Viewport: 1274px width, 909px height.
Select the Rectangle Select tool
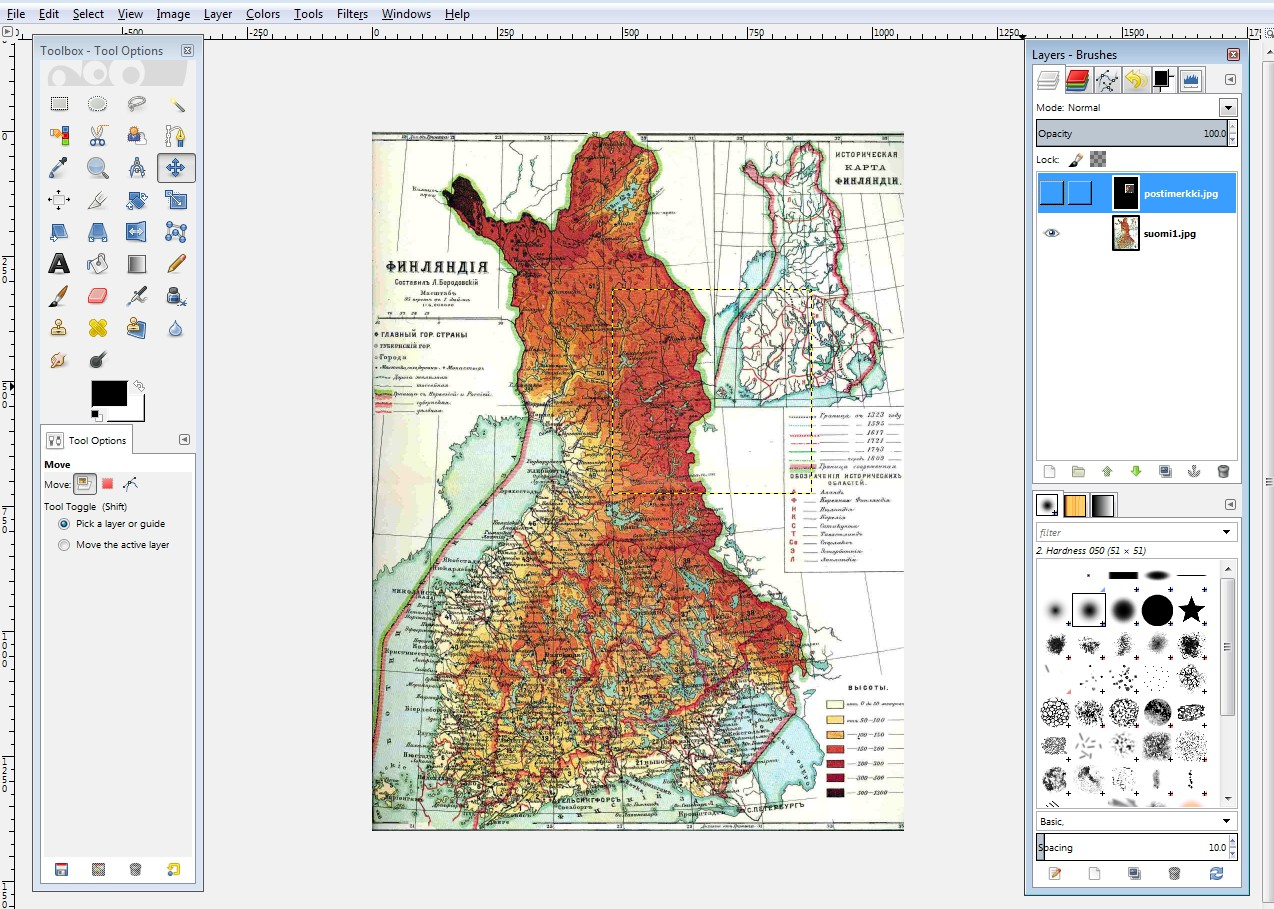tap(59, 103)
